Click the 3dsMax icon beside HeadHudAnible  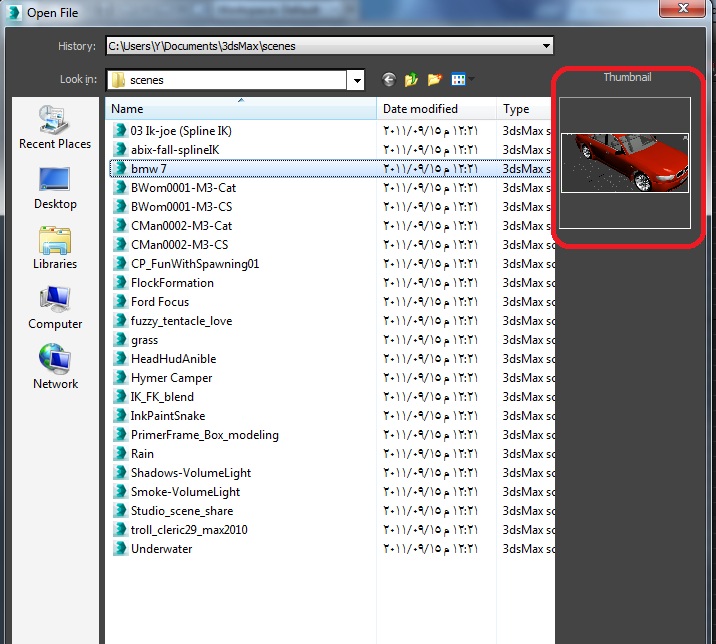(x=120, y=359)
